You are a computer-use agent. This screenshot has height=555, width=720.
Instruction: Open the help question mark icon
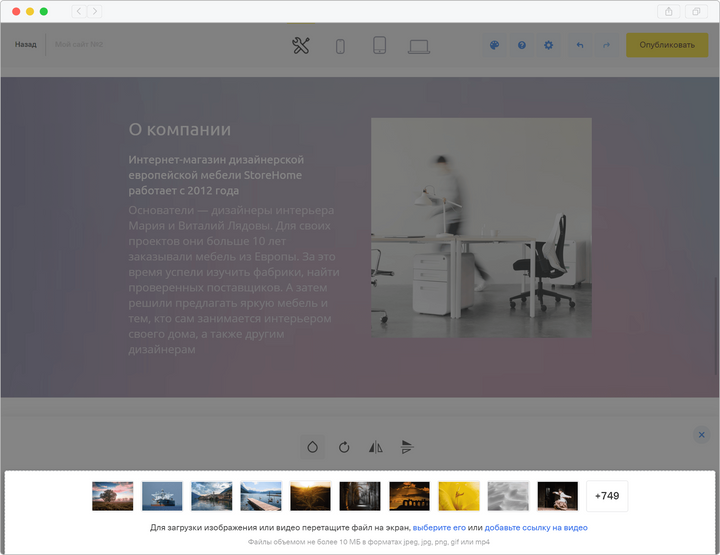coord(521,45)
